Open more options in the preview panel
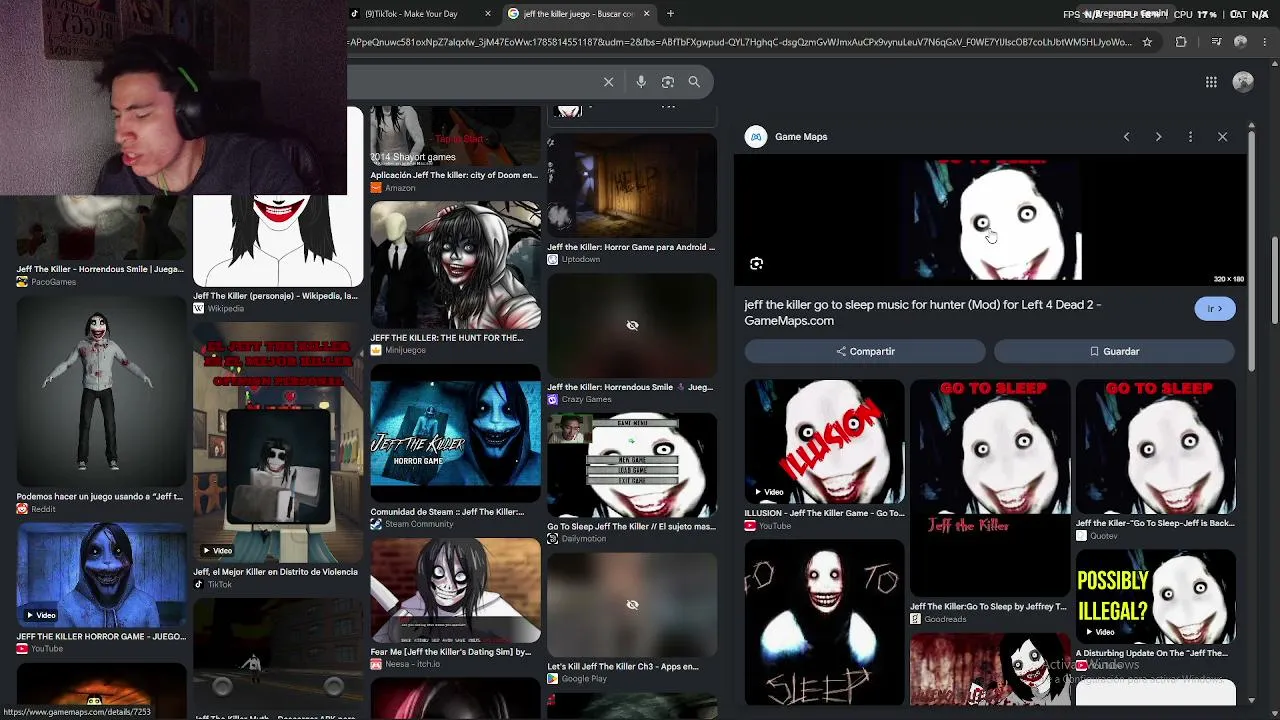Viewport: 1280px width, 720px height. (x=1190, y=137)
